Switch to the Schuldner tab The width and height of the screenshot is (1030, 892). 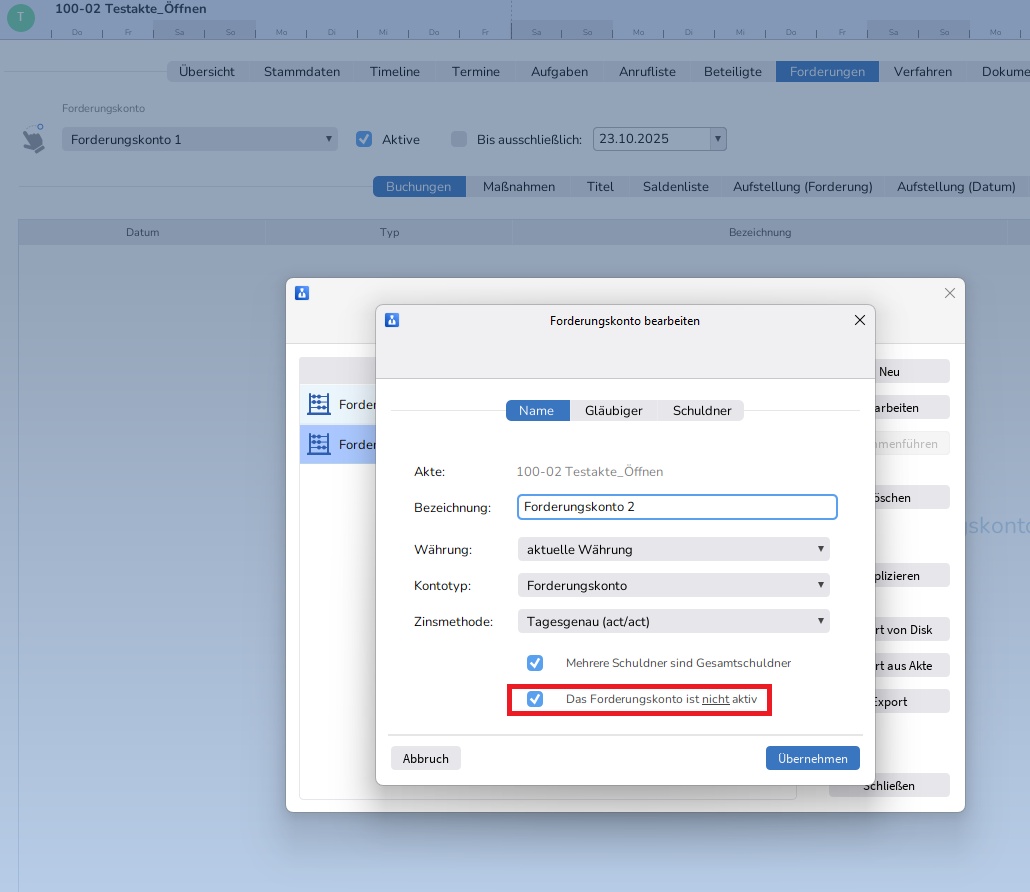point(702,411)
